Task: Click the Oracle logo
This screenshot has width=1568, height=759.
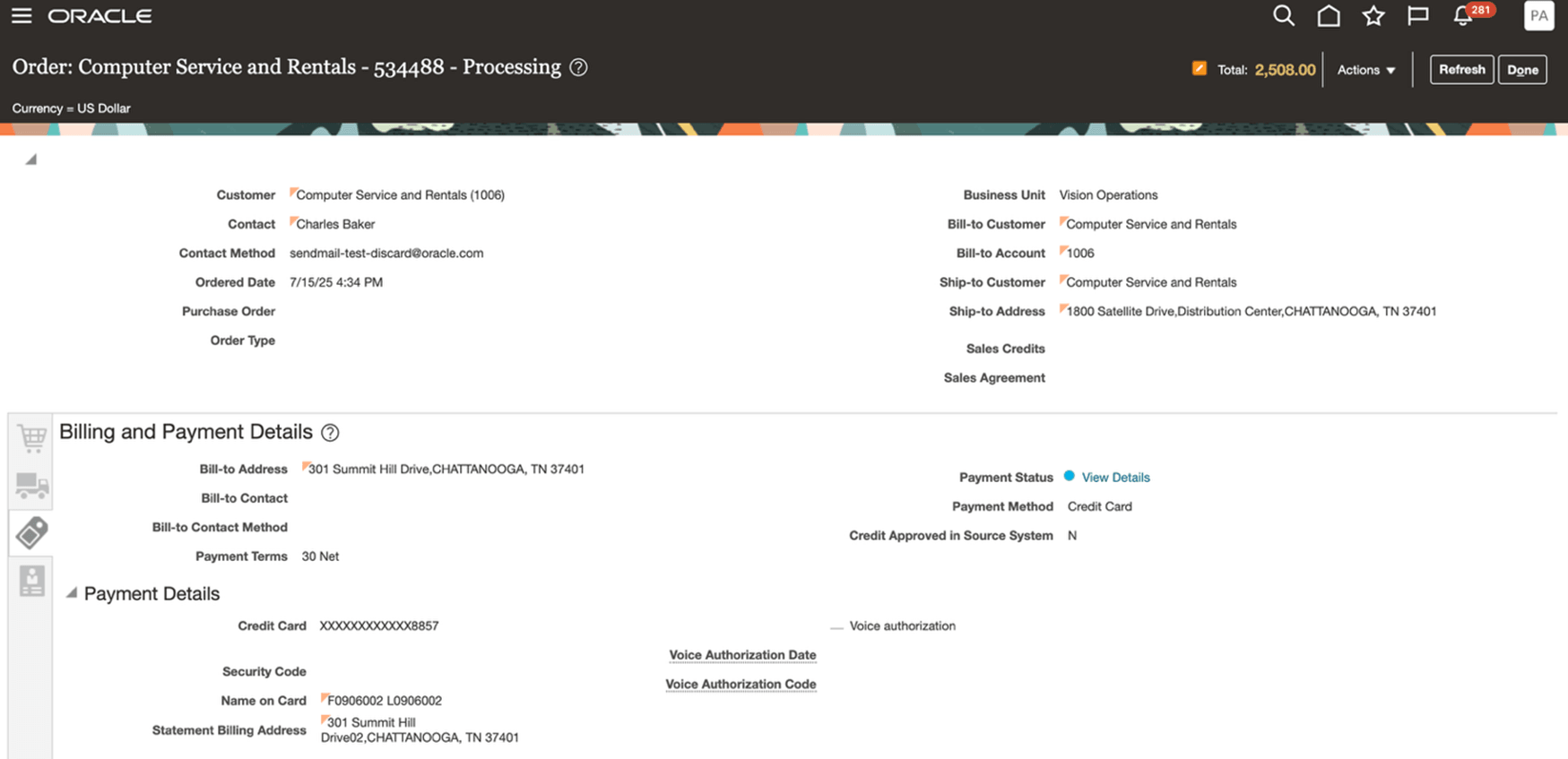Action: coord(100,16)
